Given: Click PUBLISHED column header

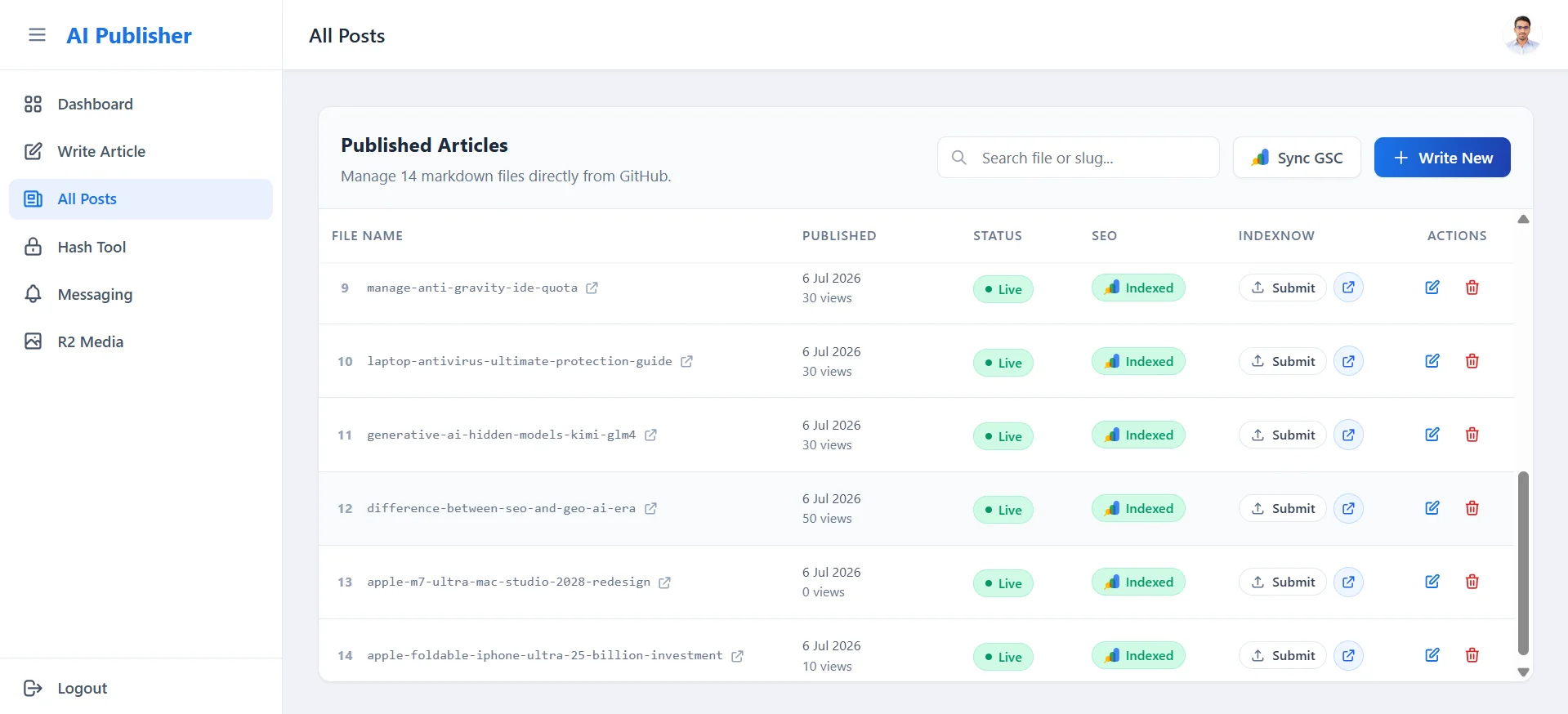Looking at the screenshot, I should (839, 235).
